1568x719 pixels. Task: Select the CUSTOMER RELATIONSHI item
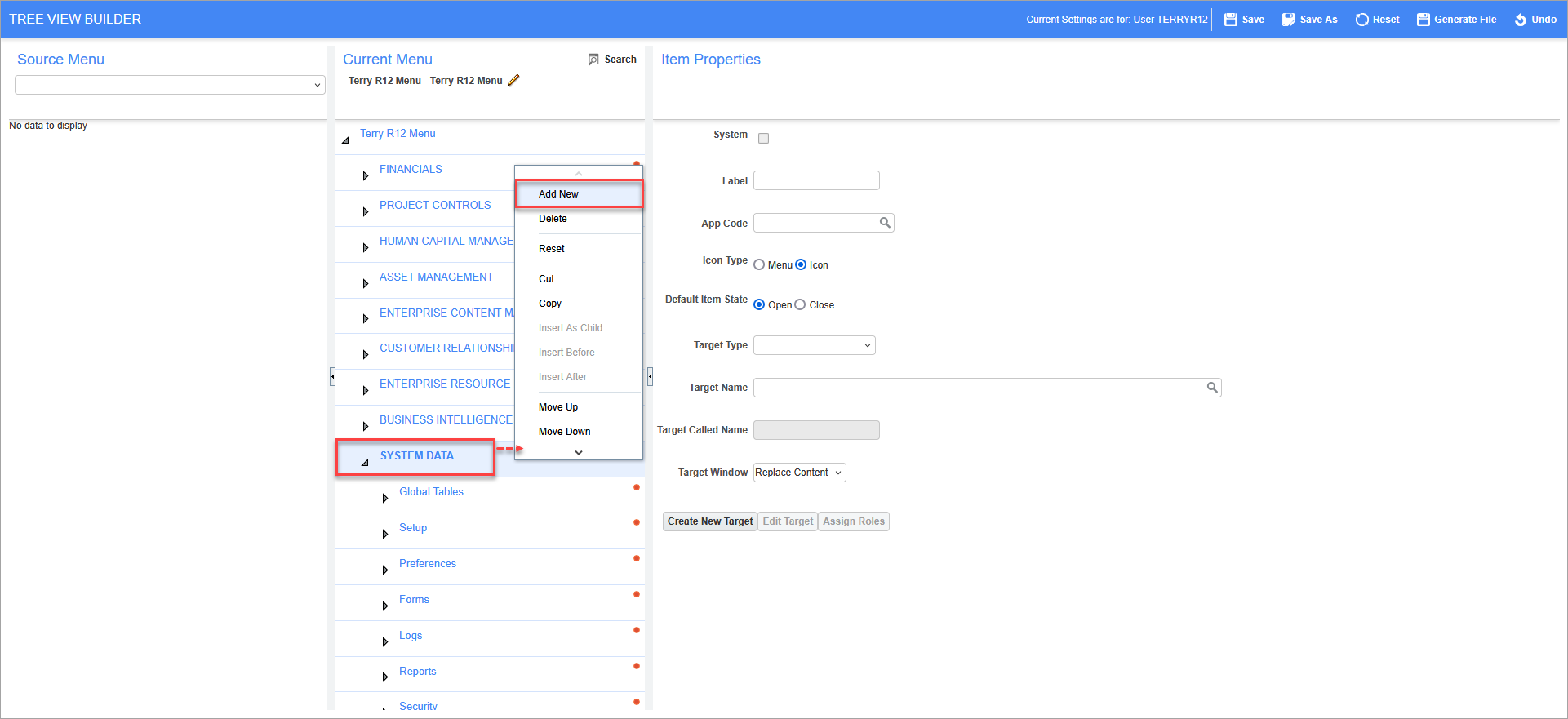[446, 348]
